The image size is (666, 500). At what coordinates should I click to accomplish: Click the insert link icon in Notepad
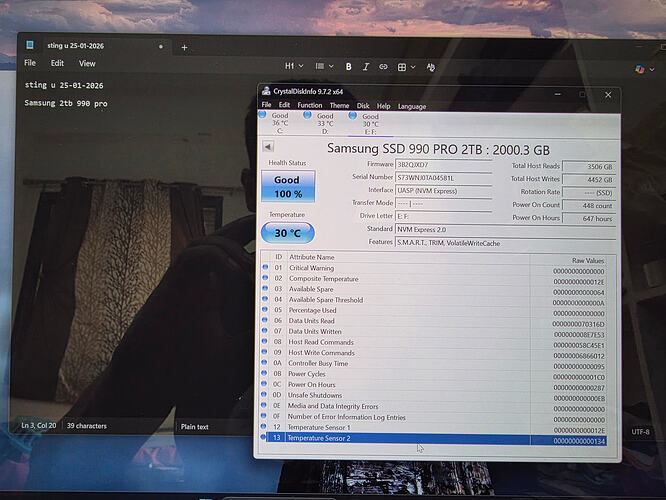click(383, 66)
